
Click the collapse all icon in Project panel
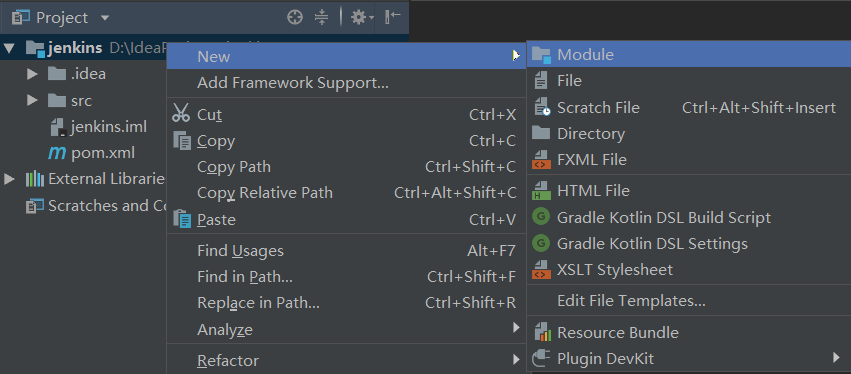[322, 18]
